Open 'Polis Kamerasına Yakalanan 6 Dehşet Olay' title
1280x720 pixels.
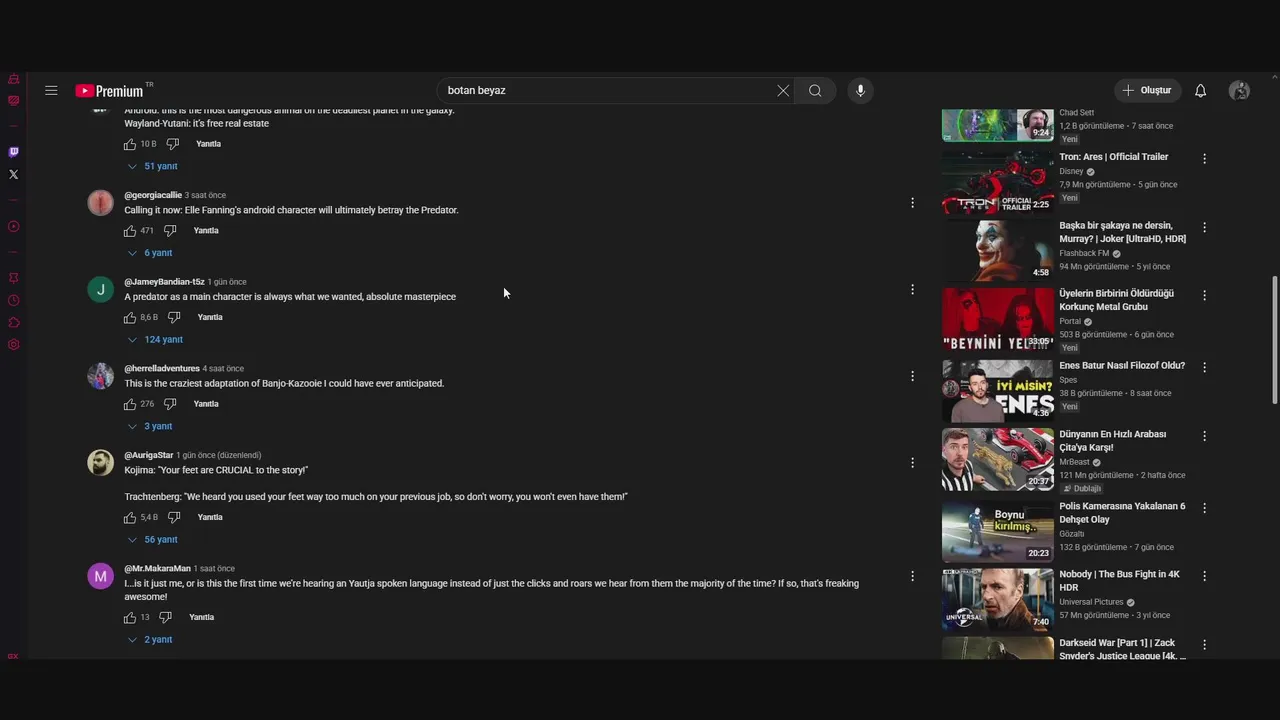(1122, 513)
